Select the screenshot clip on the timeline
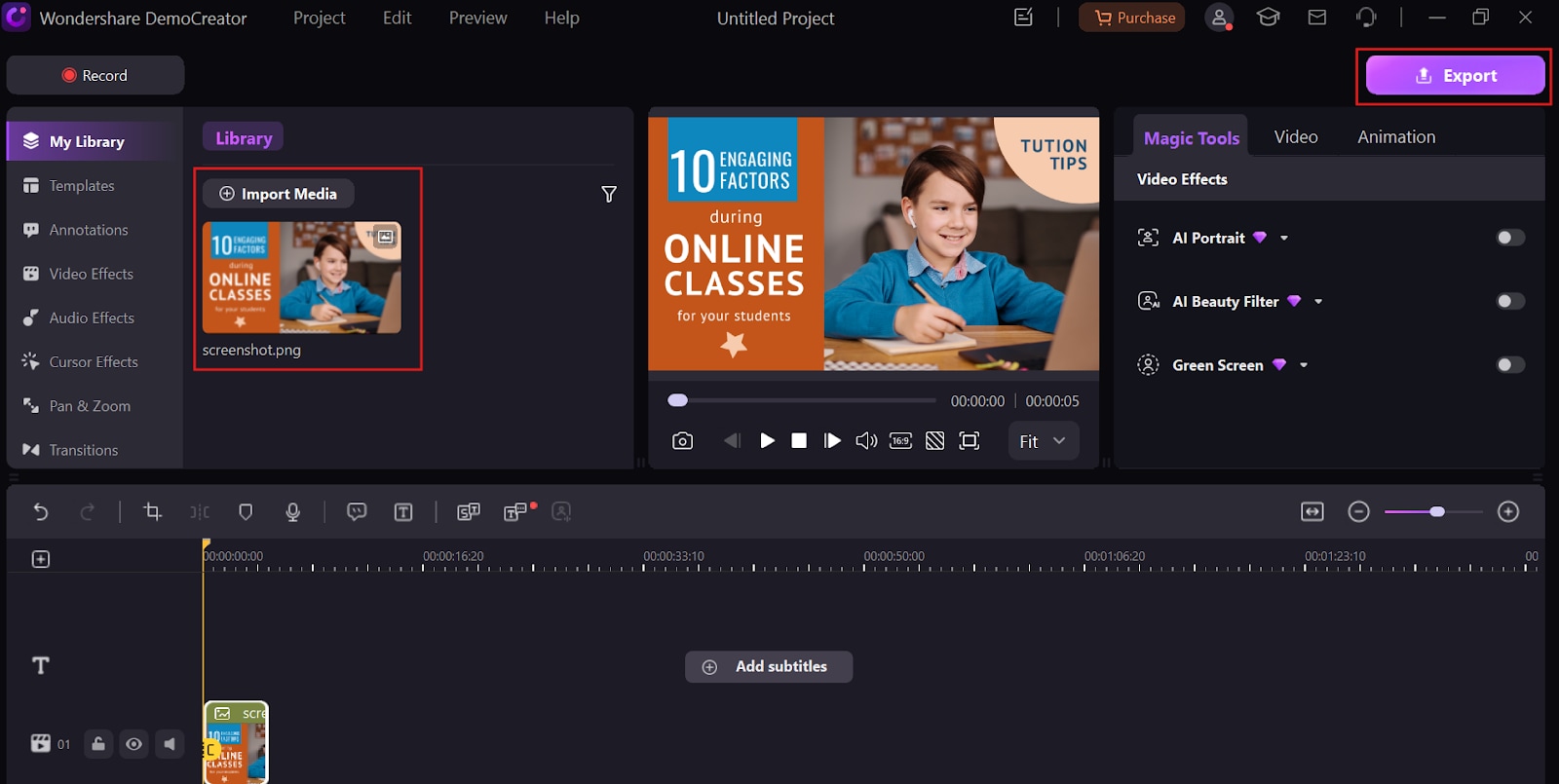 (236, 742)
